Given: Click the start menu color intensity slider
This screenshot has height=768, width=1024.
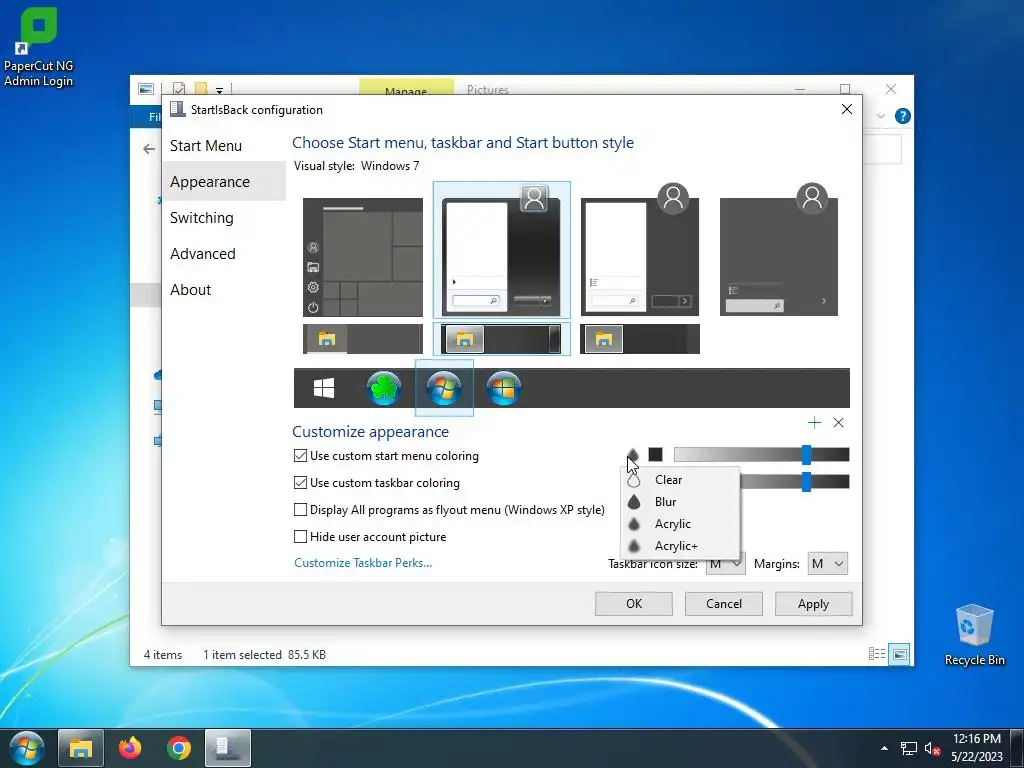Looking at the screenshot, I should [x=761, y=455].
